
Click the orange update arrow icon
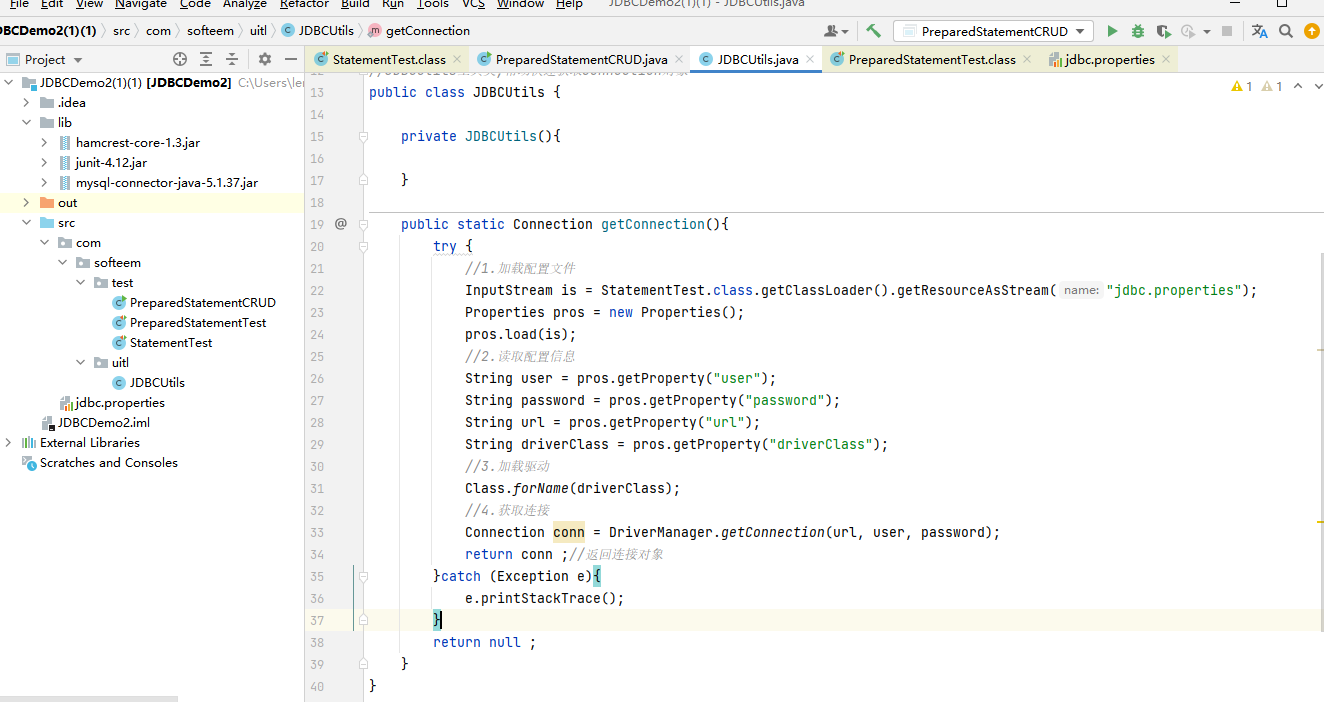1312,31
